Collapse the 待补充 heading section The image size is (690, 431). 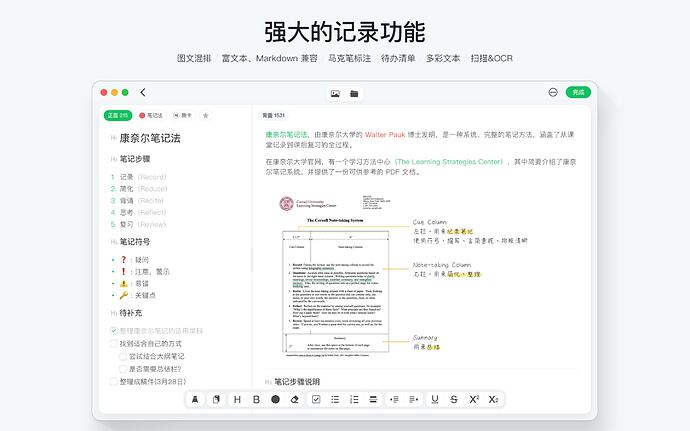[114, 314]
